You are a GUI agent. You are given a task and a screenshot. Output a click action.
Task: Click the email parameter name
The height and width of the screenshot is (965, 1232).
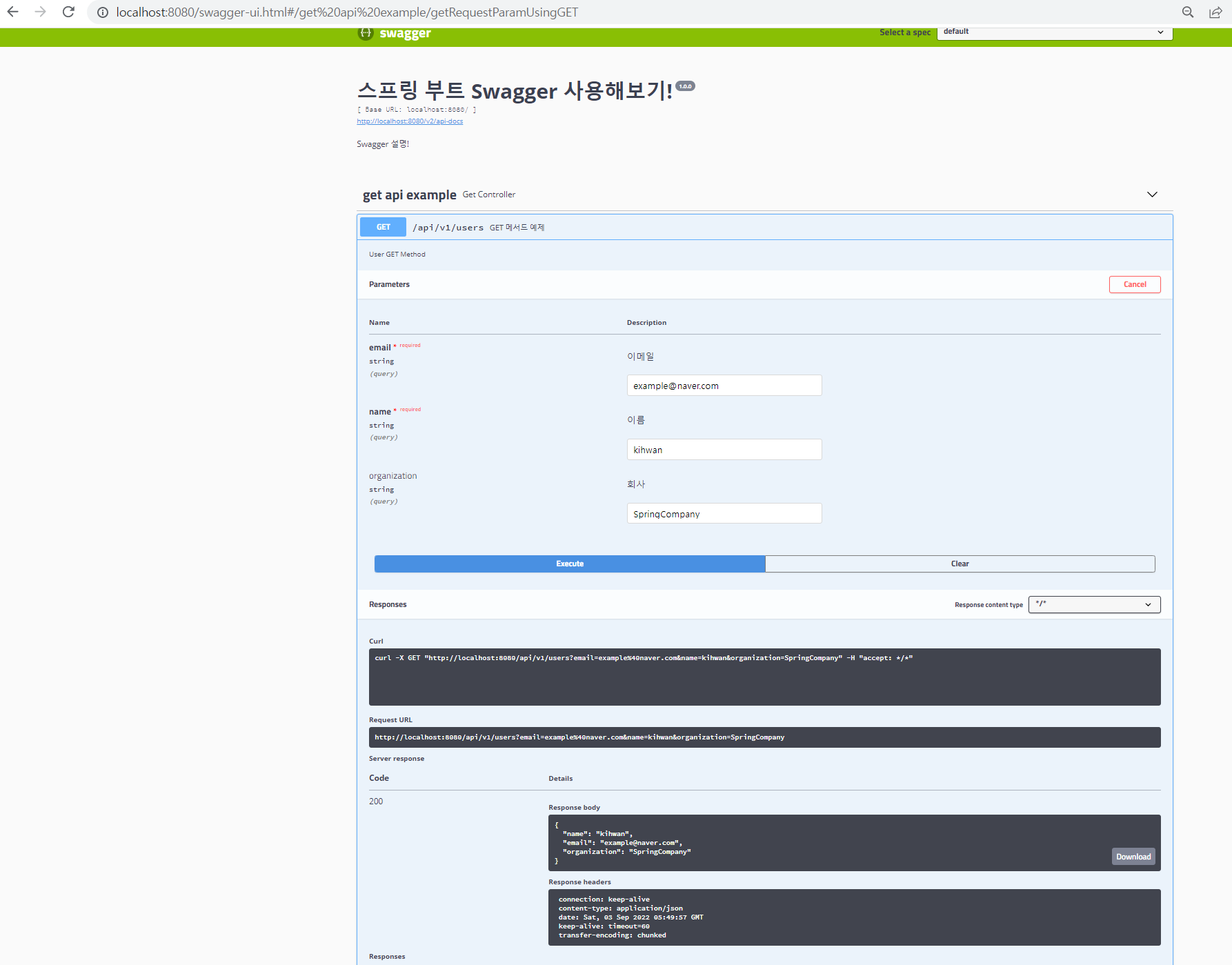(x=380, y=348)
